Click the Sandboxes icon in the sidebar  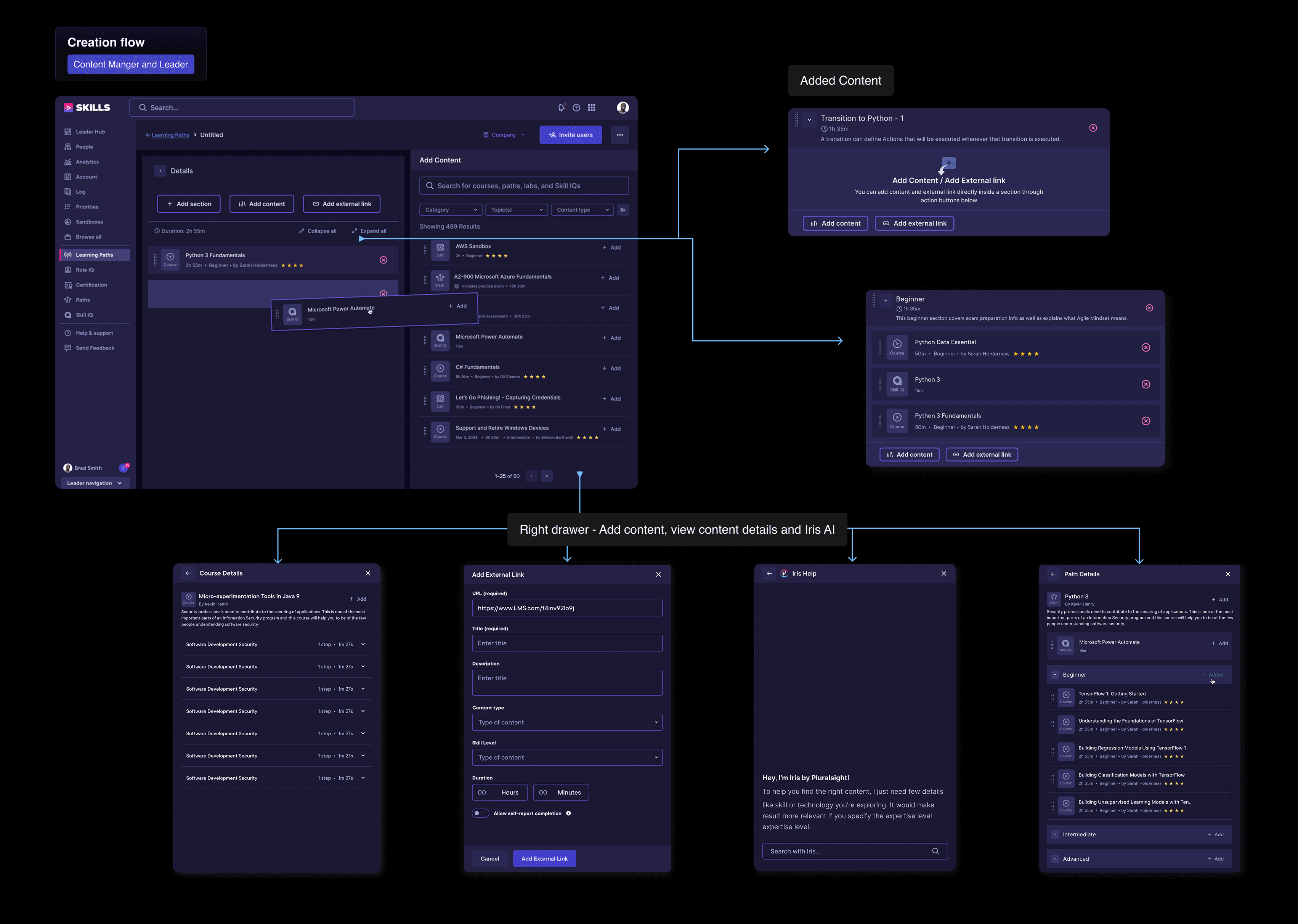point(68,222)
